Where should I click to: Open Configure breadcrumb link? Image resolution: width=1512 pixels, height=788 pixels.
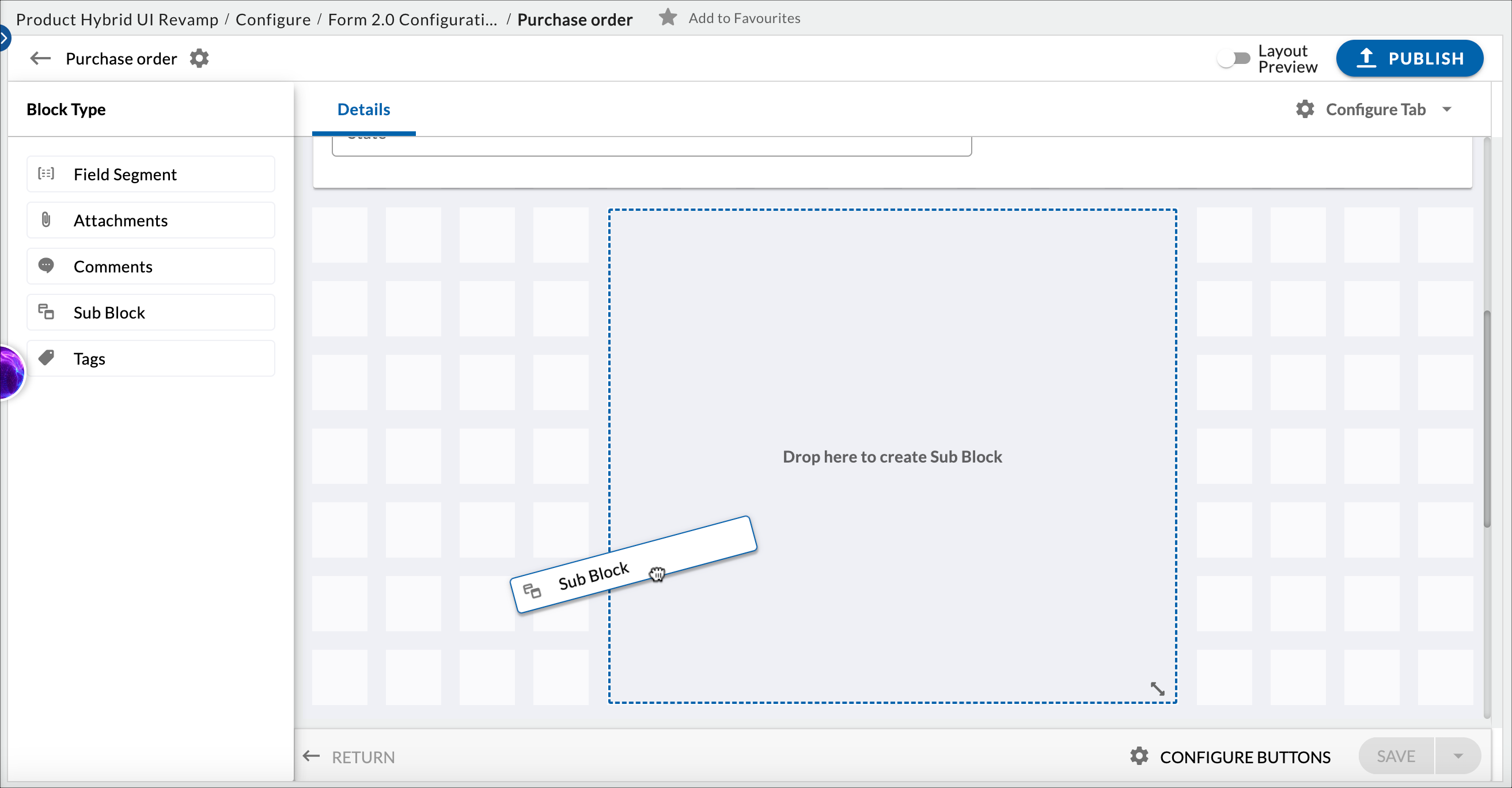[x=273, y=20]
